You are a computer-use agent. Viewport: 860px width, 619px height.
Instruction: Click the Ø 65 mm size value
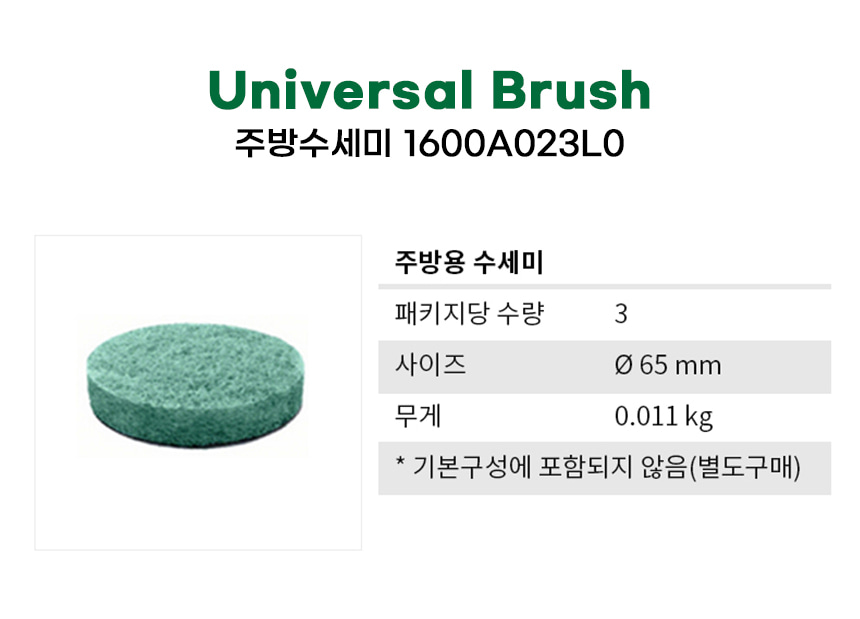click(x=667, y=366)
